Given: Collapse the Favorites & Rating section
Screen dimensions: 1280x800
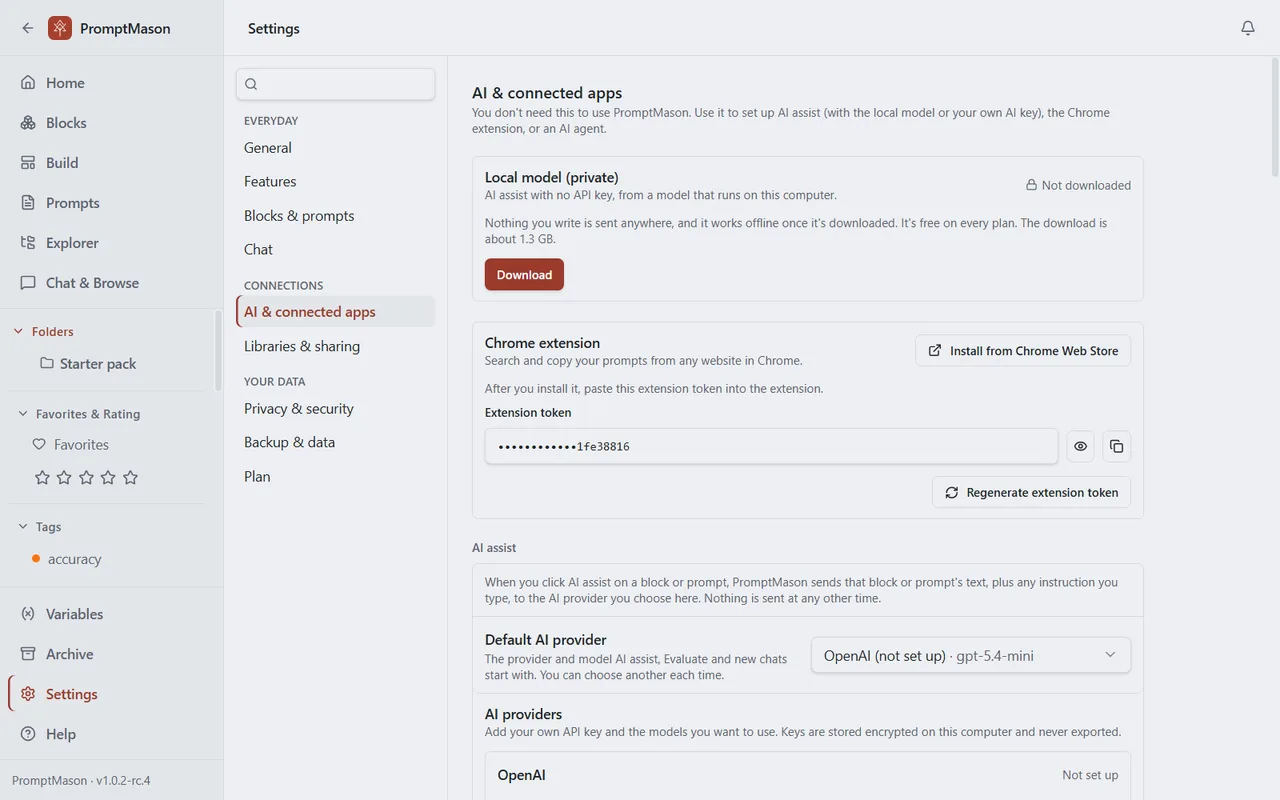Looking at the screenshot, I should click(x=24, y=414).
